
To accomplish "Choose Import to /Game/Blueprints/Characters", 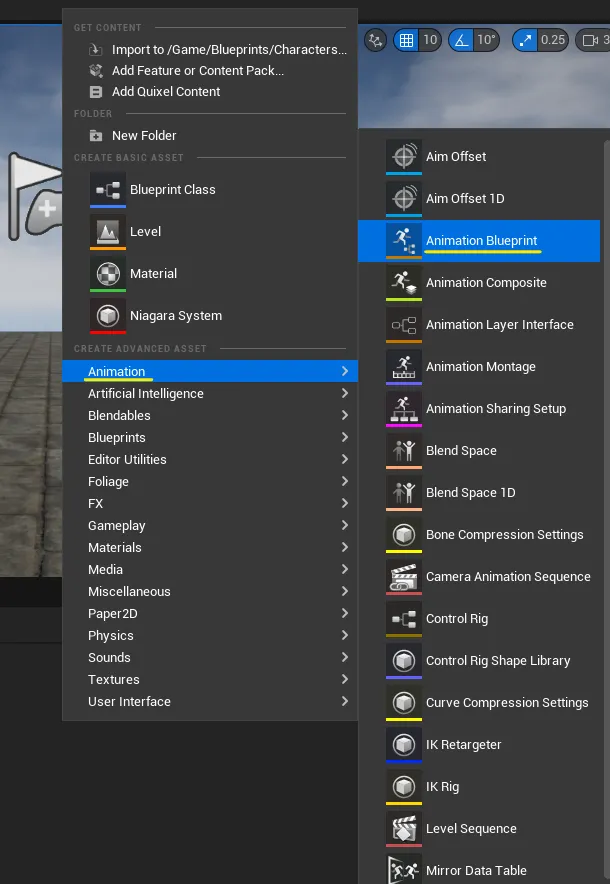I will click(x=210, y=50).
